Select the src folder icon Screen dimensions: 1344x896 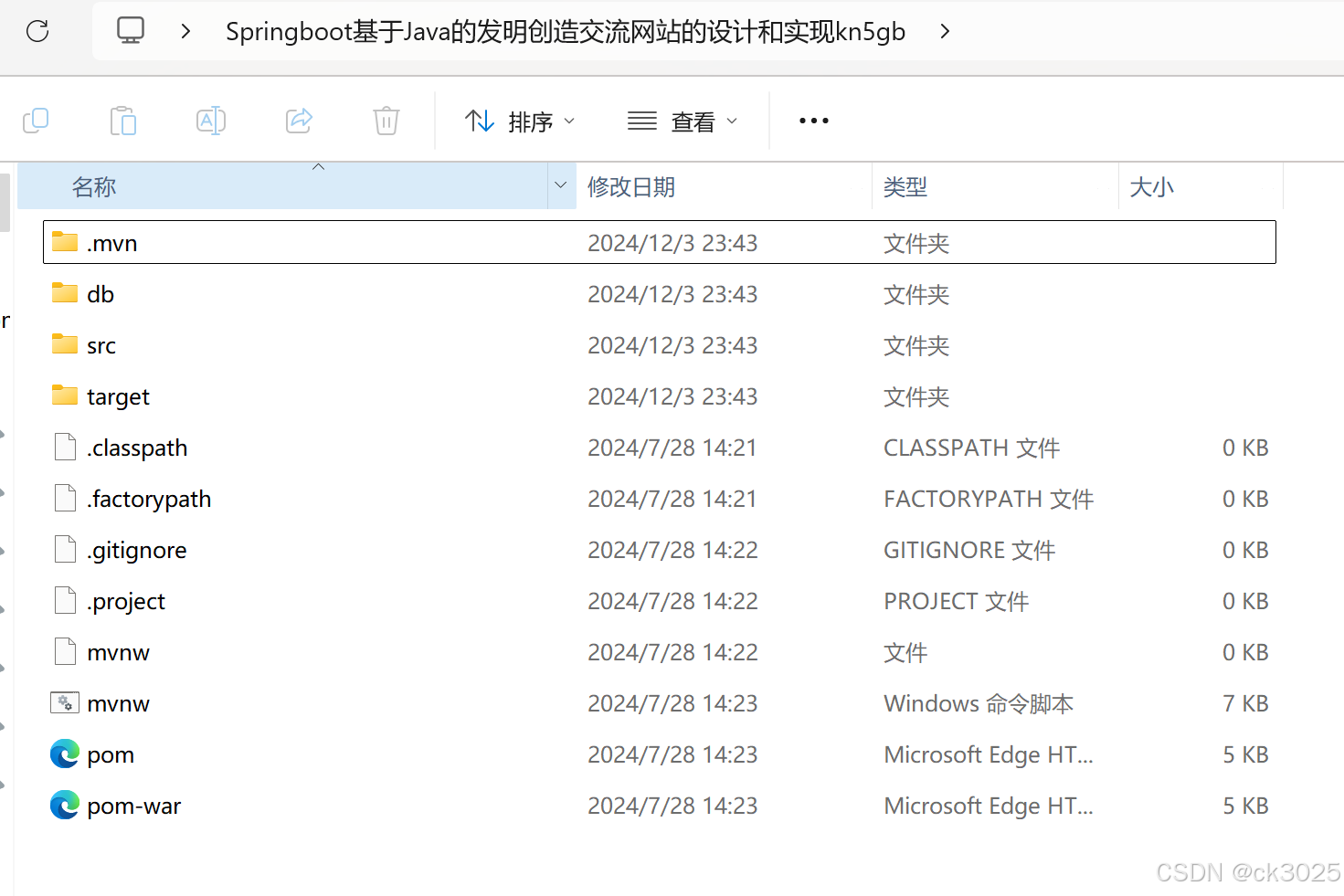point(65,344)
